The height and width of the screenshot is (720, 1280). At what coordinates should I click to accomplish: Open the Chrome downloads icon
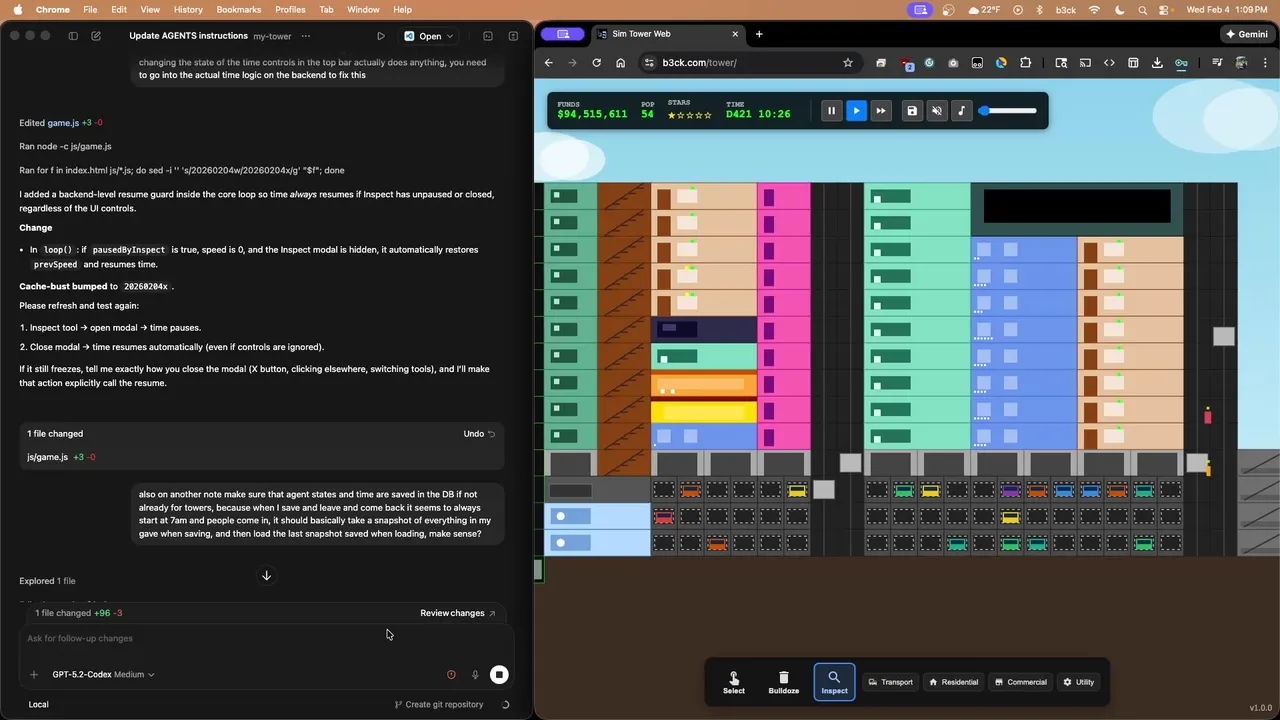[x=1157, y=63]
